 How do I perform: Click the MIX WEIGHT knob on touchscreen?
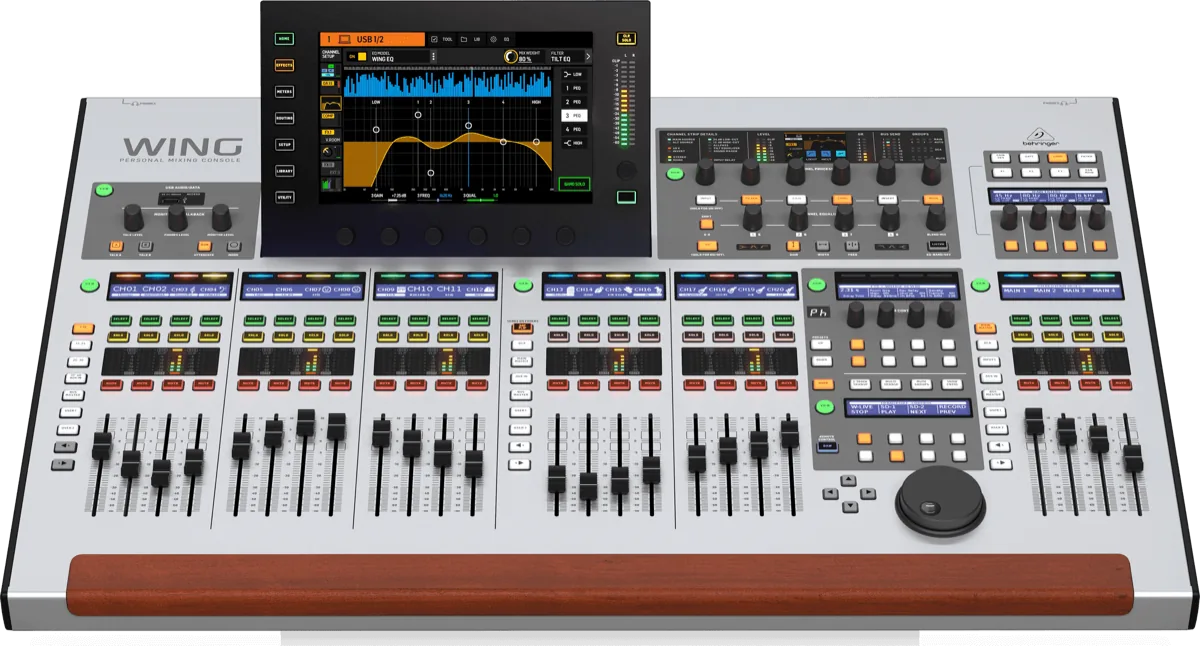click(511, 57)
